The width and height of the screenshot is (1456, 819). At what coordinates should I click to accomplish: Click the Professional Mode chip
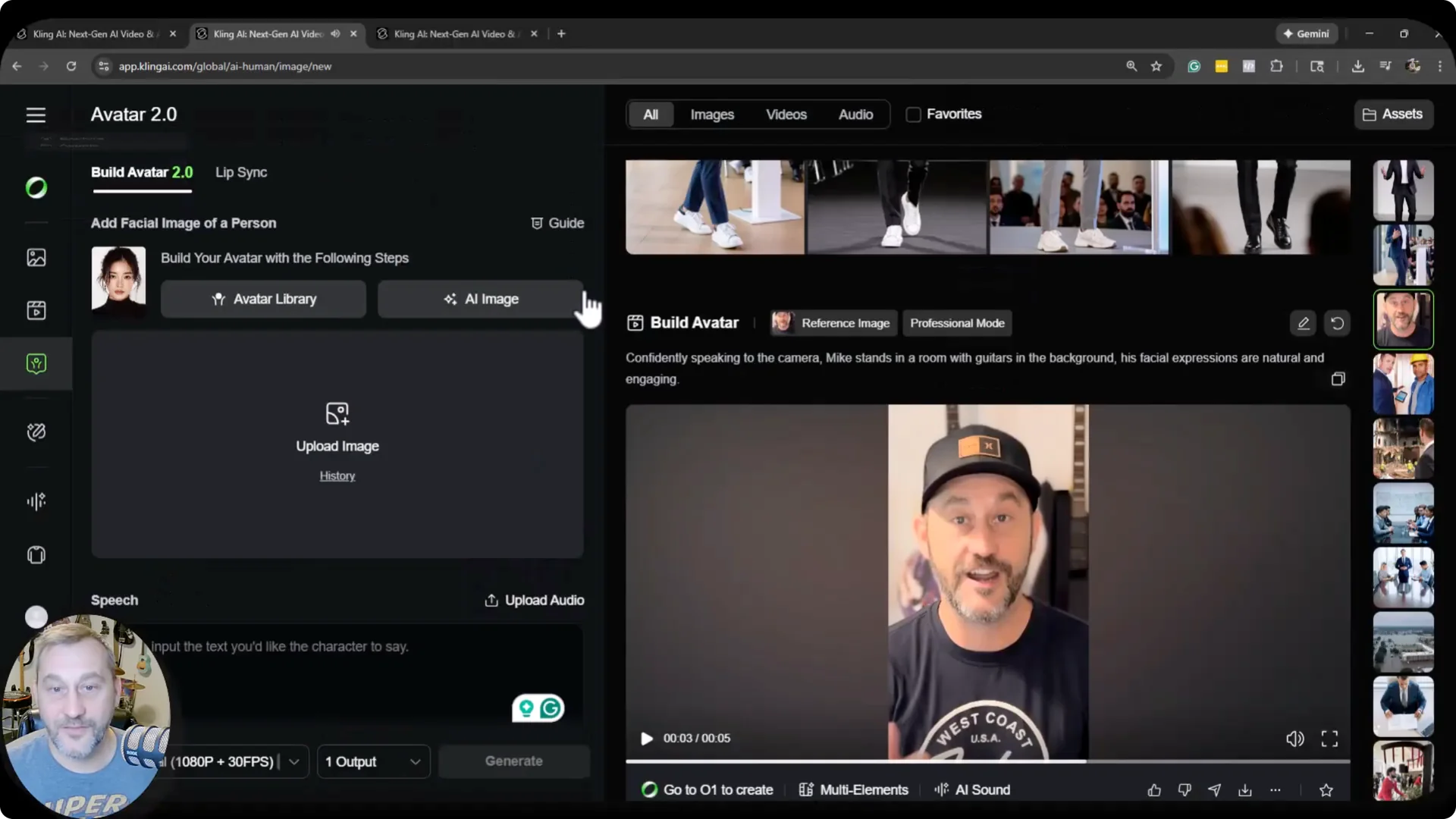(957, 323)
